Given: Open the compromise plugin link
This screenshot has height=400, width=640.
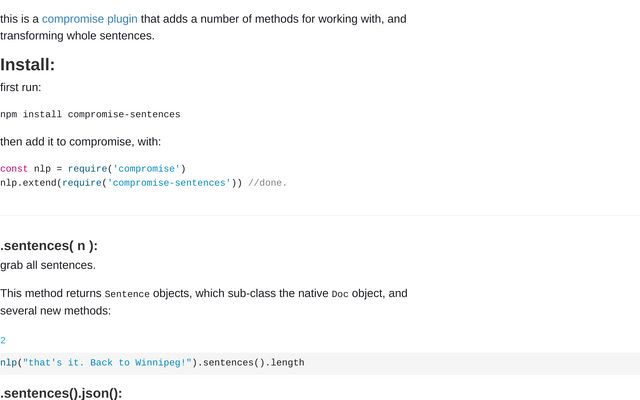Looking at the screenshot, I should [89, 19].
